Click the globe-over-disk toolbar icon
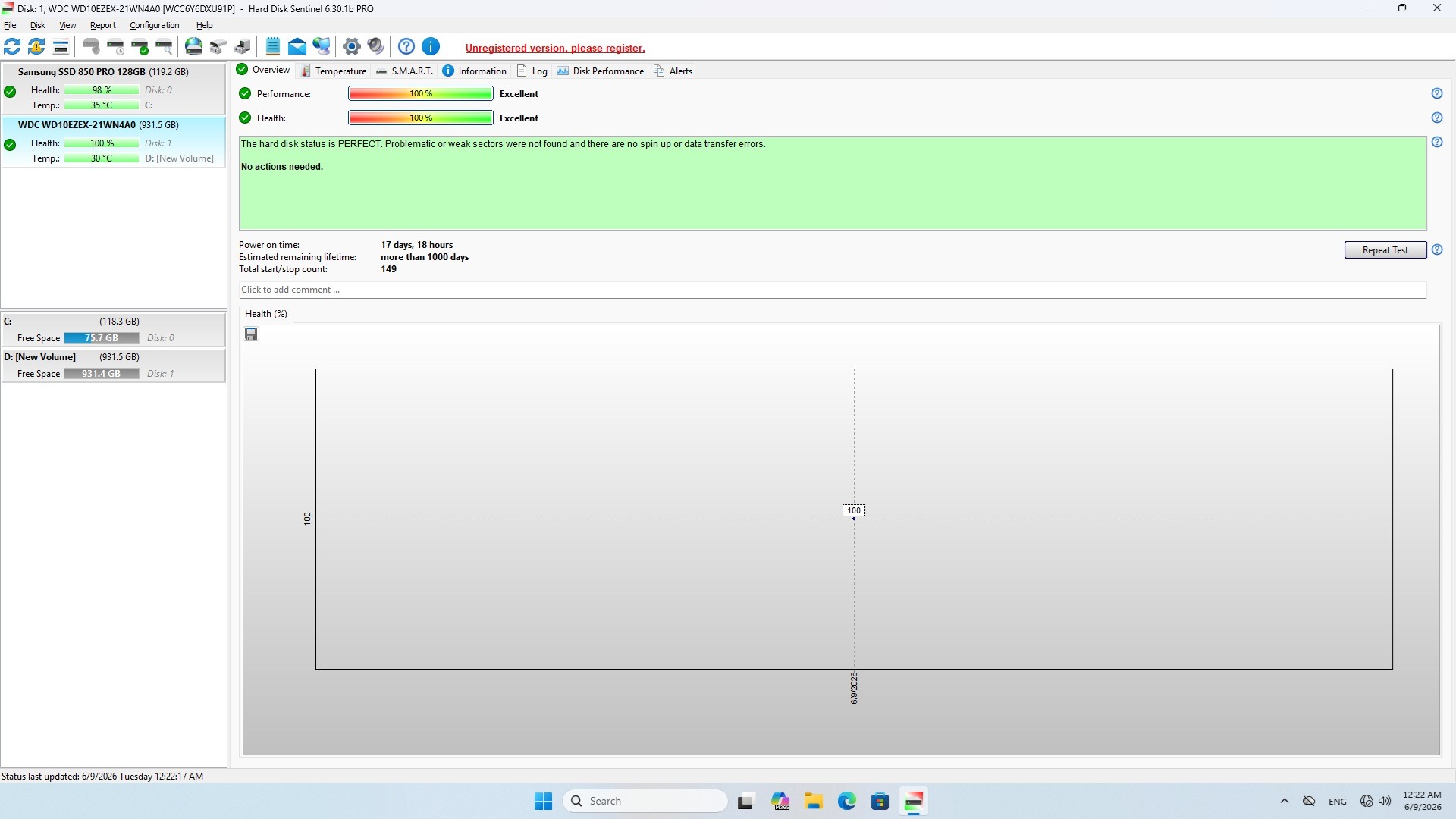This screenshot has width=1456, height=819. point(194,46)
